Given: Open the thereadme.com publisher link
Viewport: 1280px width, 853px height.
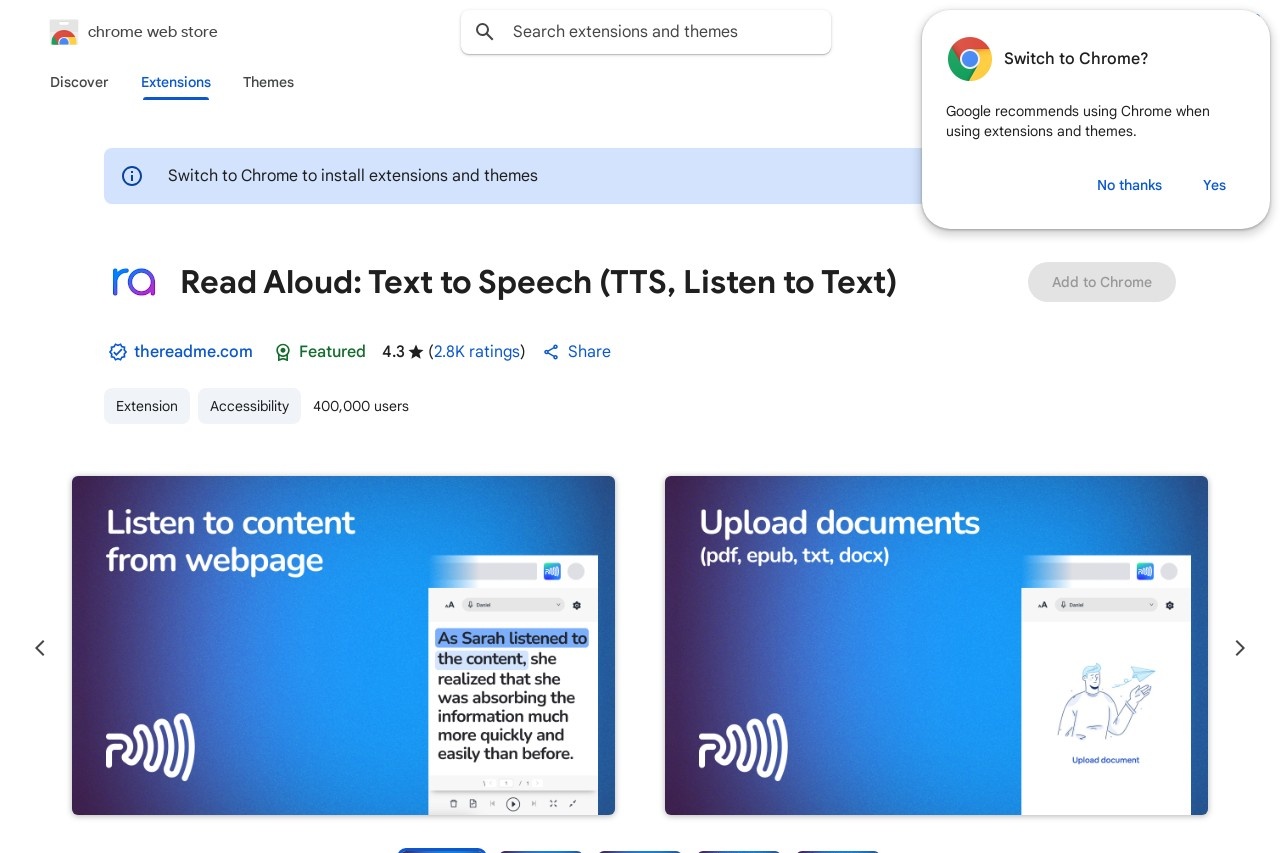Looking at the screenshot, I should [193, 352].
